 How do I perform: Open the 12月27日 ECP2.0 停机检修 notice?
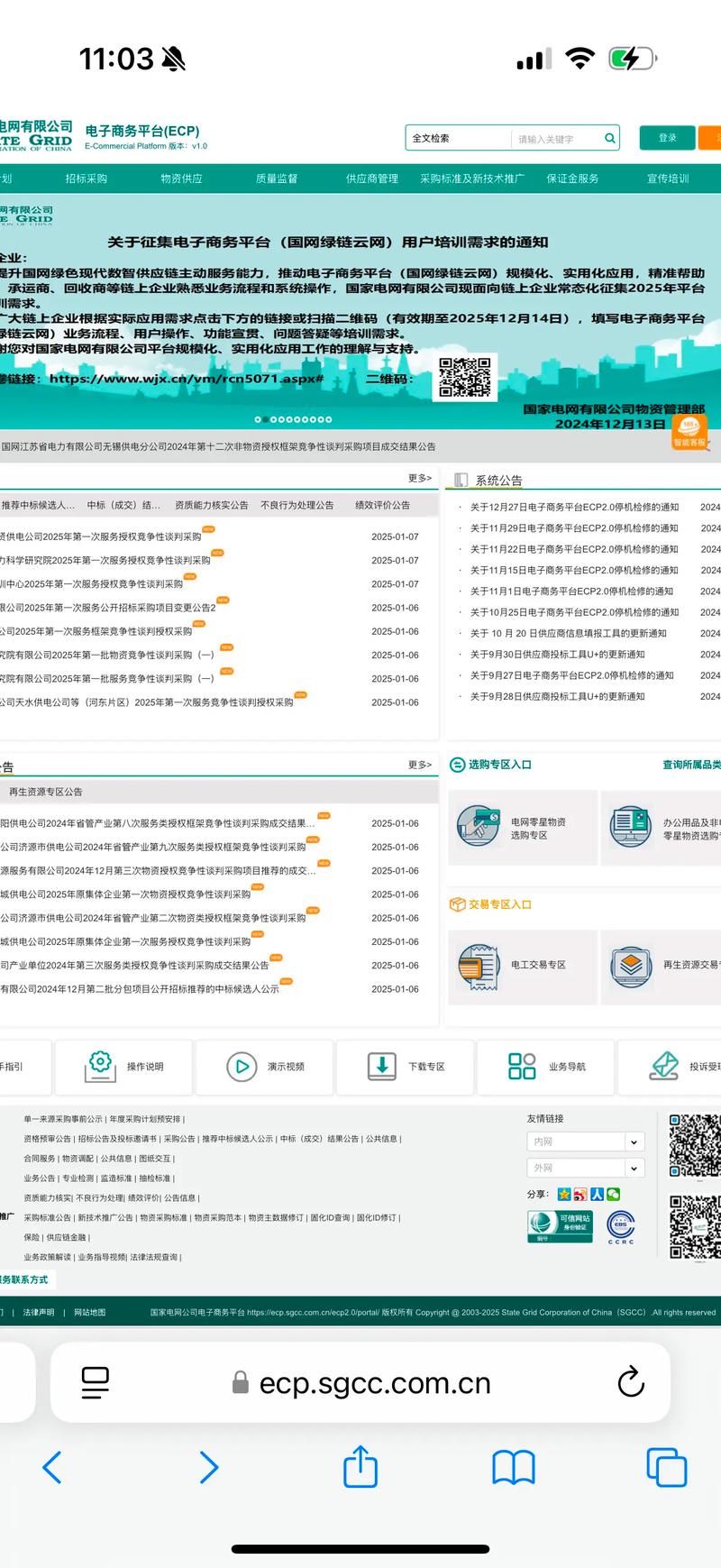tap(574, 507)
